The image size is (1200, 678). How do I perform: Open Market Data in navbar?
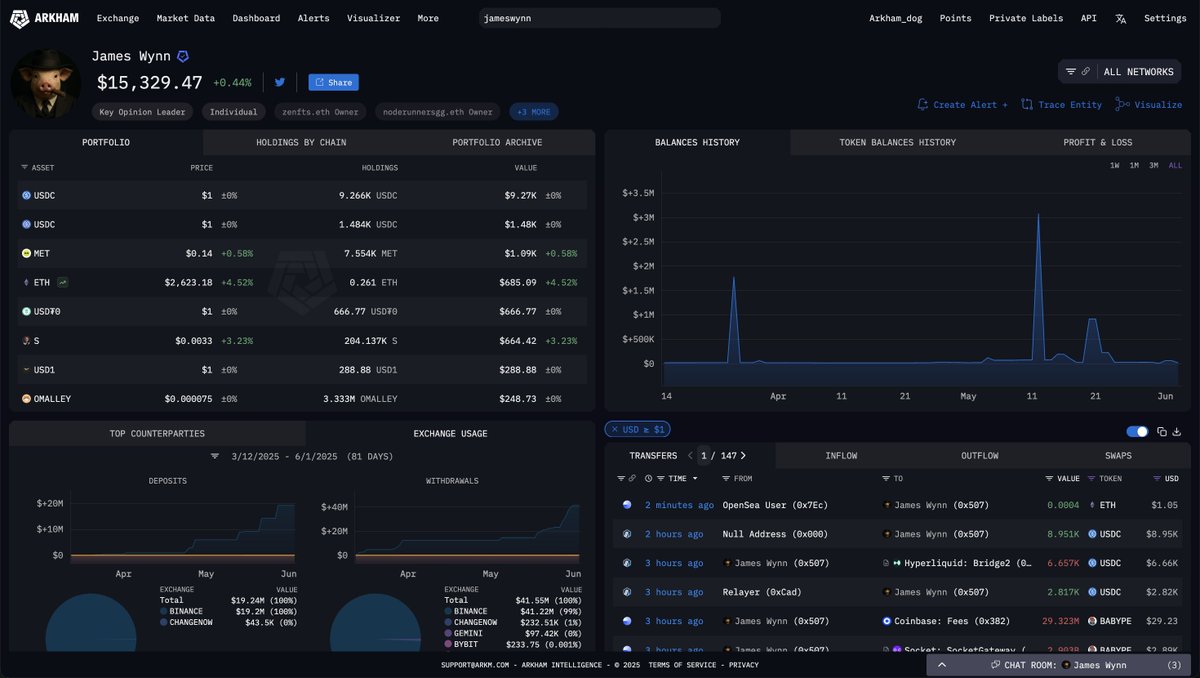[x=185, y=18]
